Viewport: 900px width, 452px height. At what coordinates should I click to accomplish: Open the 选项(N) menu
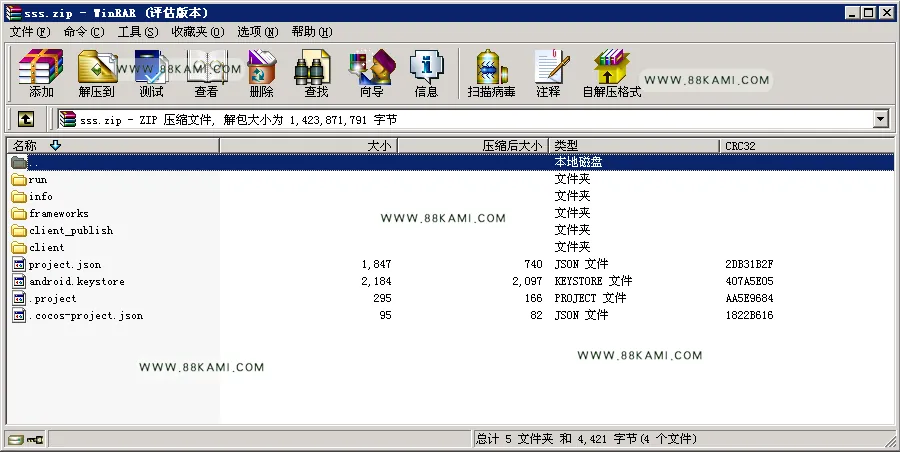258,32
